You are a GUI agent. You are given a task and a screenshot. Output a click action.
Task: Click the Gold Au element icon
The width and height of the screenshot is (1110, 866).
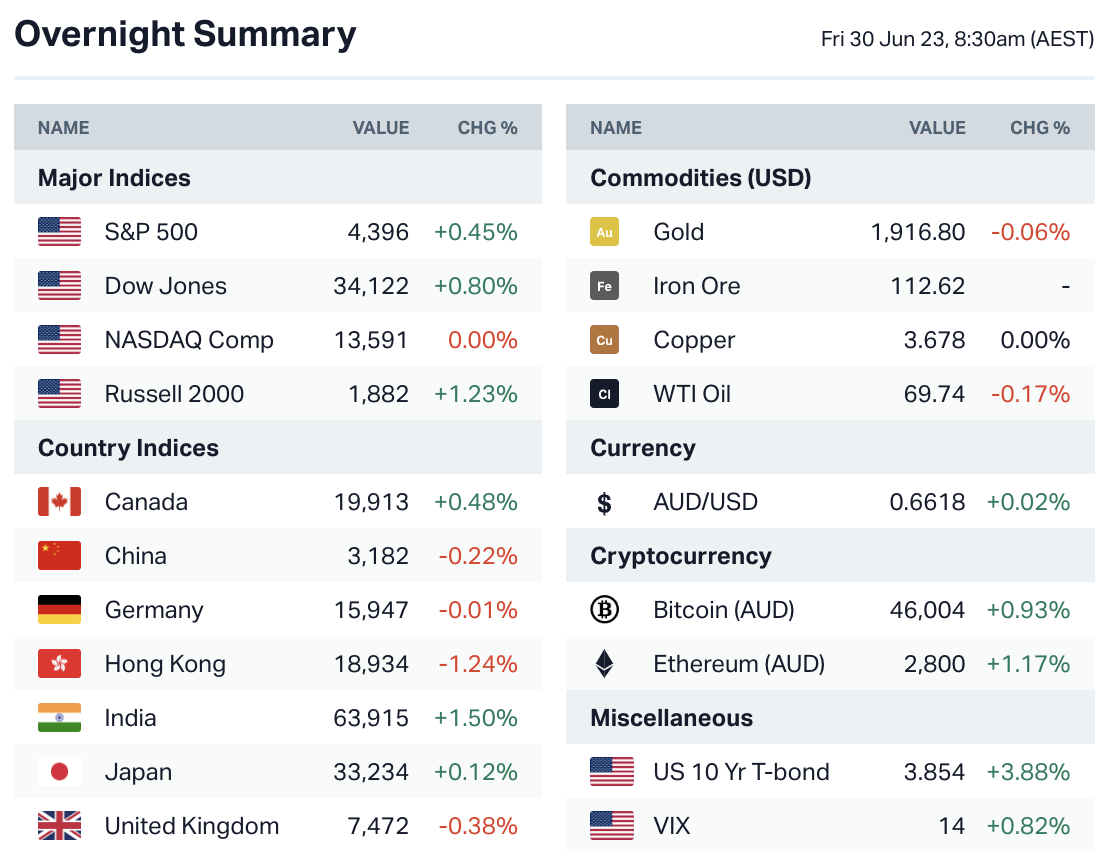(x=604, y=232)
